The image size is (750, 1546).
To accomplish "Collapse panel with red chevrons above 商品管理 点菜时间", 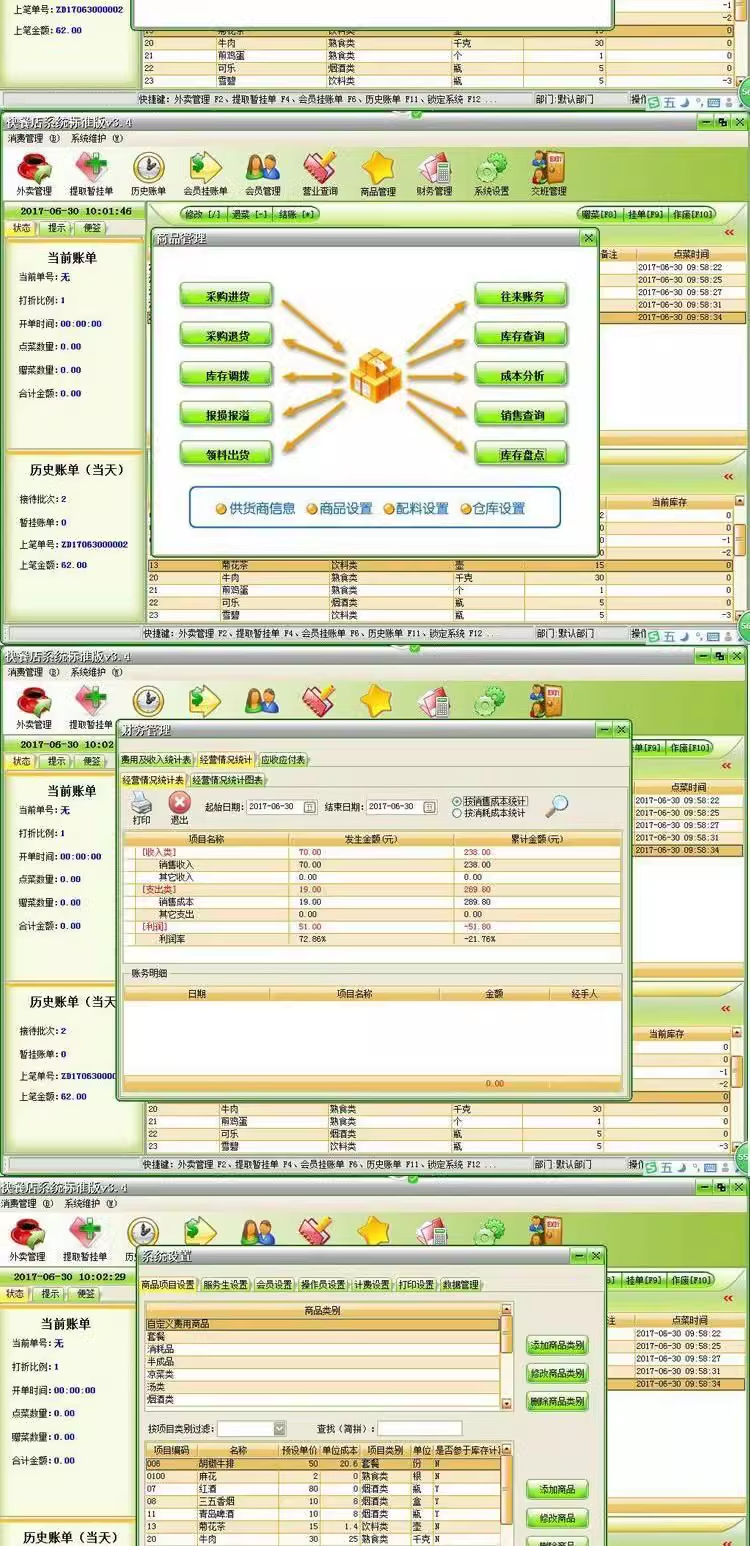I will point(729,232).
